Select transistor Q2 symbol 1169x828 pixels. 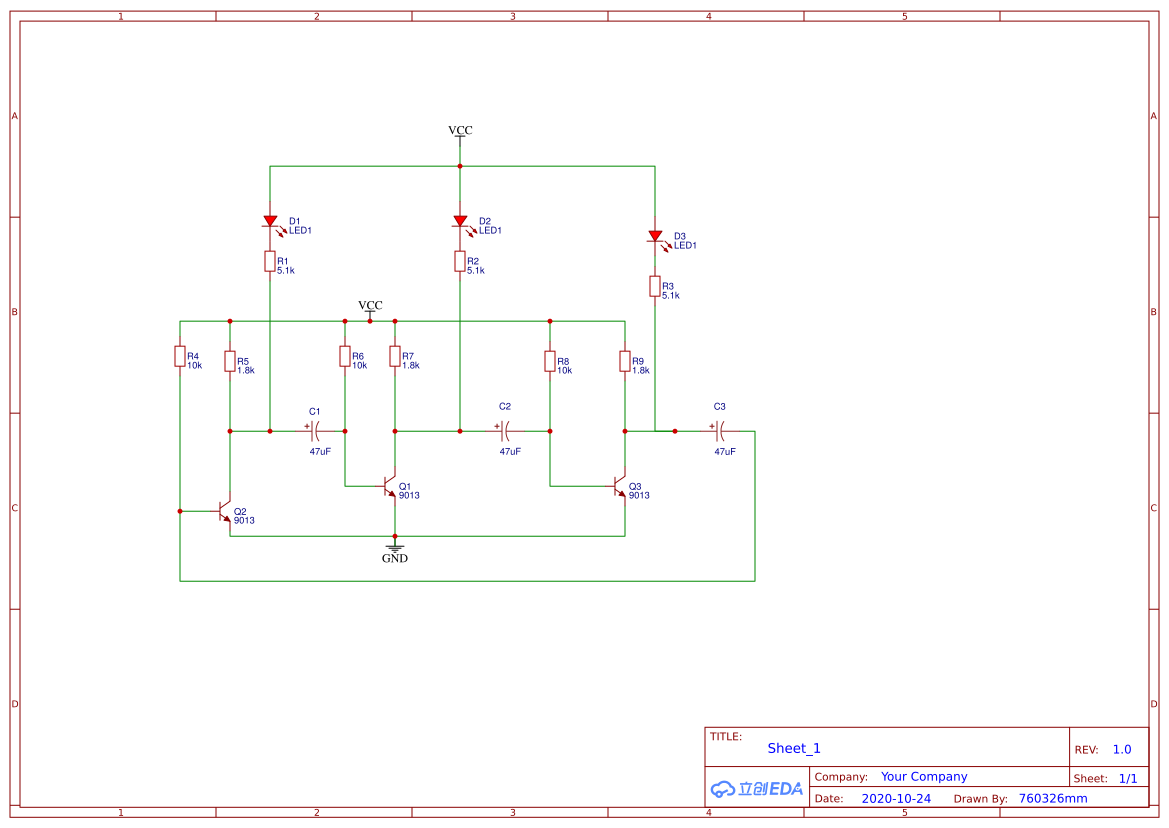click(224, 511)
